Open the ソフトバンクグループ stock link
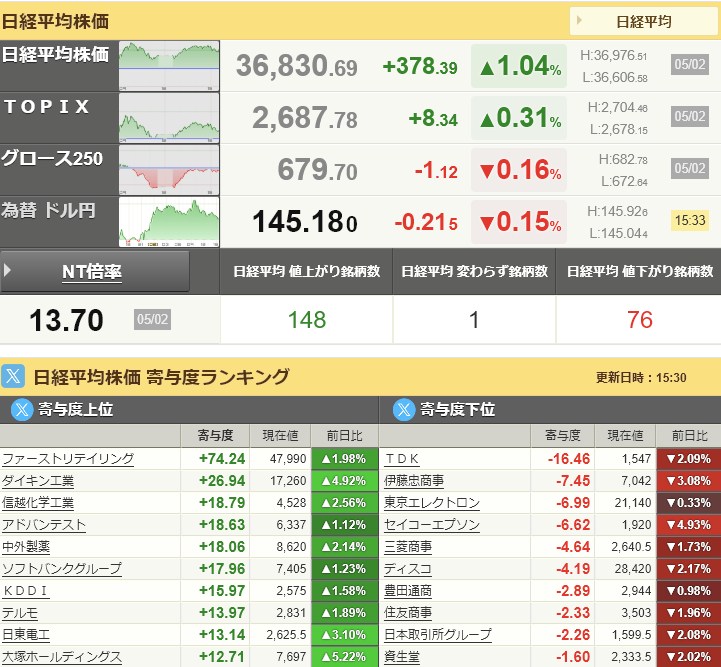 pos(62,569)
